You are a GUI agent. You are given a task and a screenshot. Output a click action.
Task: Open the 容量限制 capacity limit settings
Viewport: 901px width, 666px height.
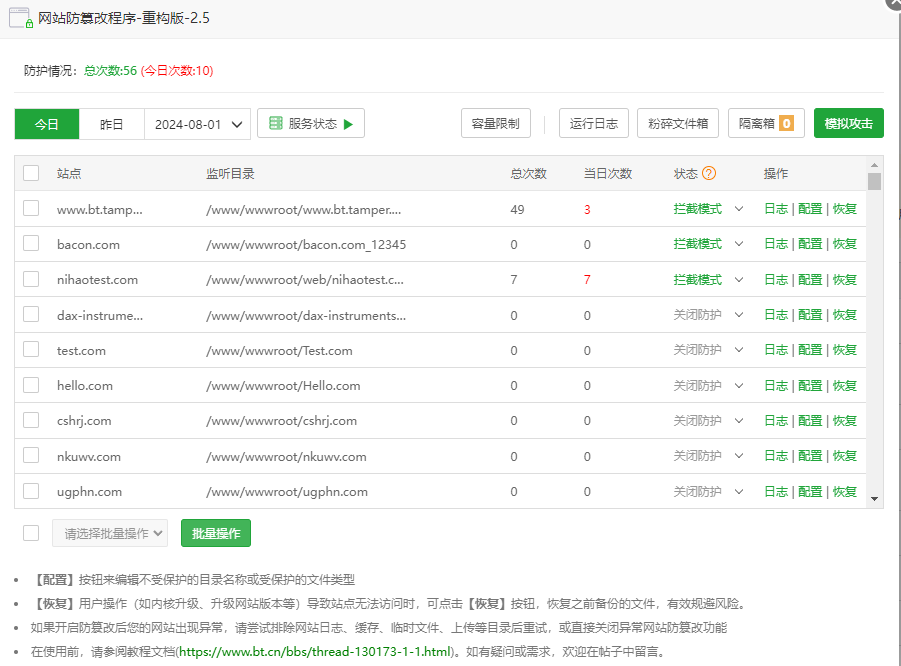pos(495,124)
